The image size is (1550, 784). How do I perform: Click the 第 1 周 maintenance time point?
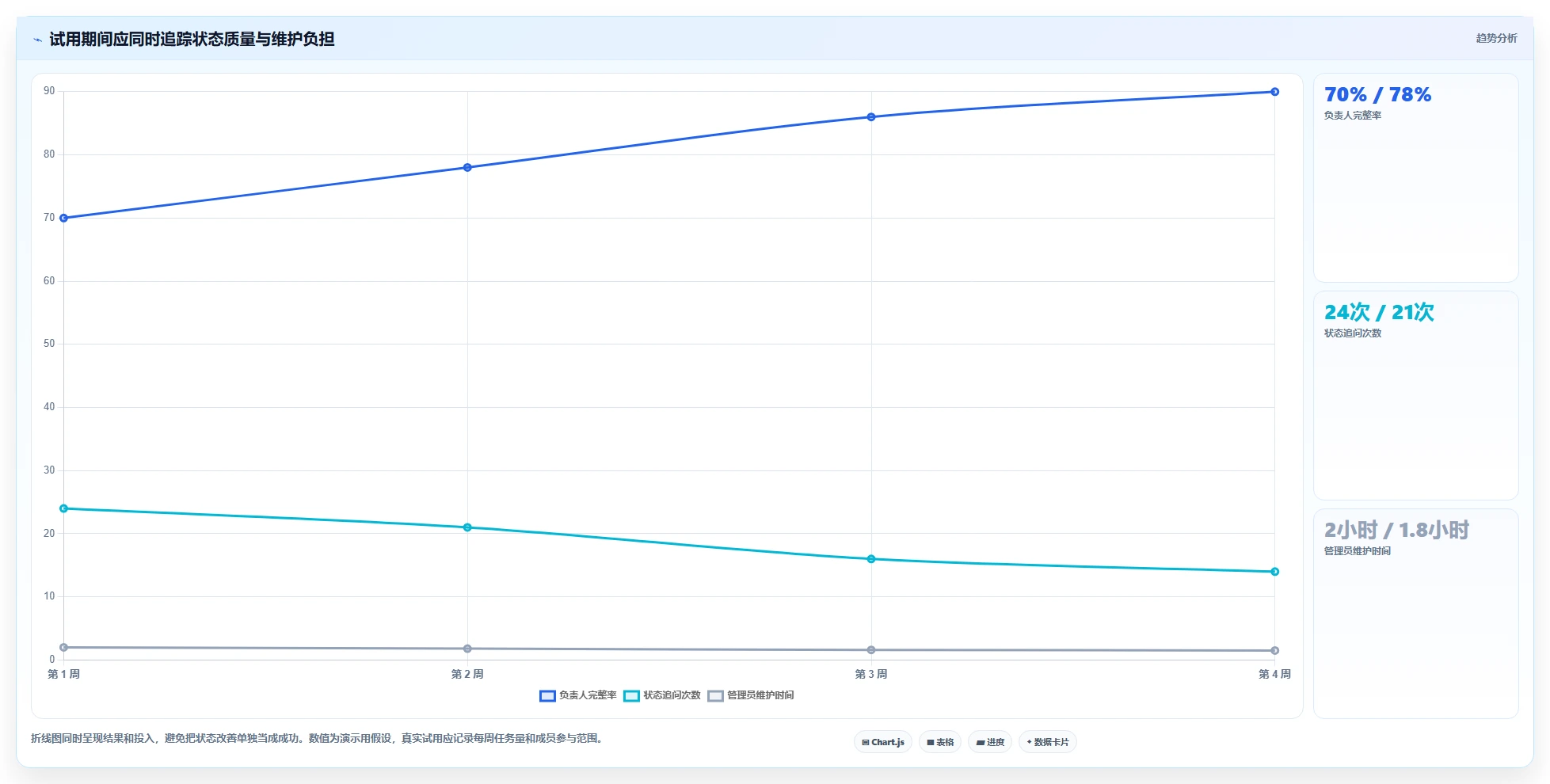[x=64, y=647]
